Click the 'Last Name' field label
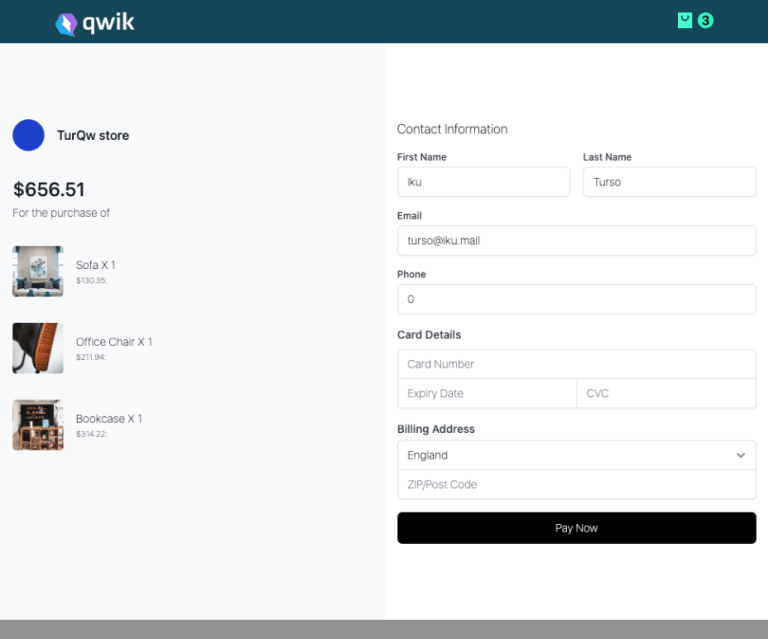Image resolution: width=768 pixels, height=639 pixels. tap(607, 157)
